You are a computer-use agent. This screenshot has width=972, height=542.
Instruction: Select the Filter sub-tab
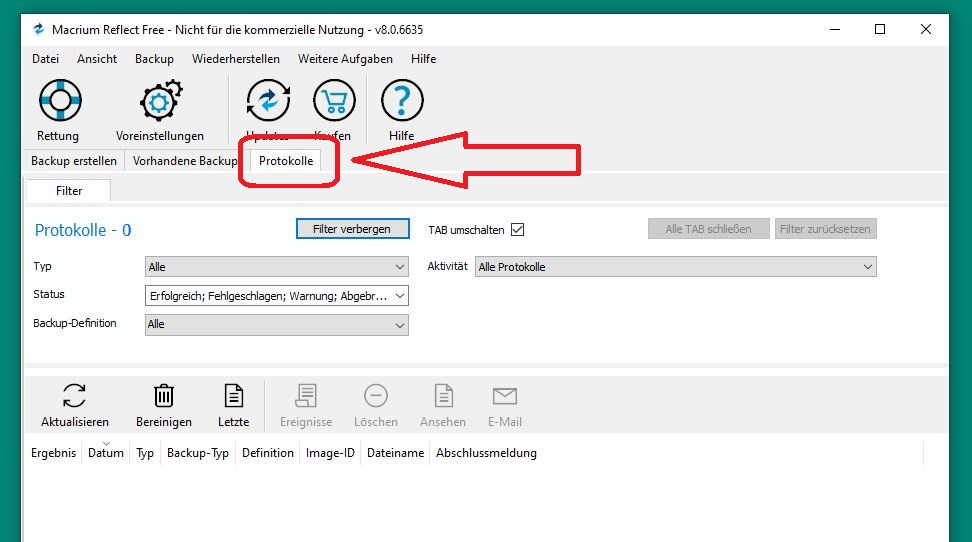(x=68, y=190)
